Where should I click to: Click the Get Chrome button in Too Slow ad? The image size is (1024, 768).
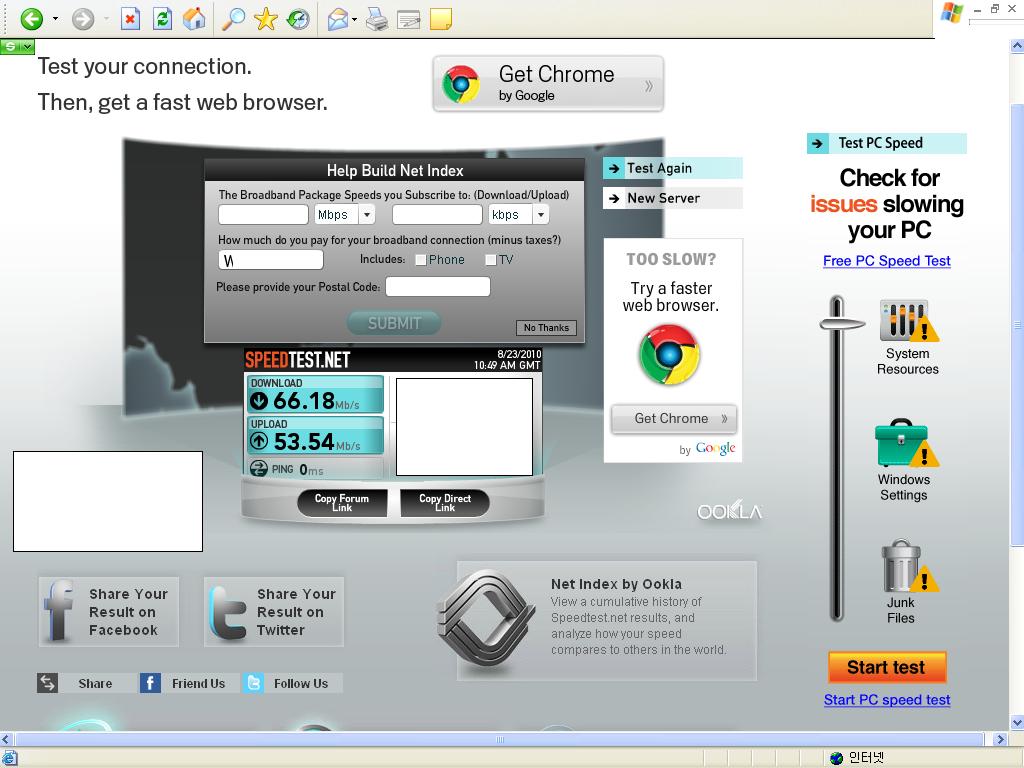pyautogui.click(x=673, y=419)
